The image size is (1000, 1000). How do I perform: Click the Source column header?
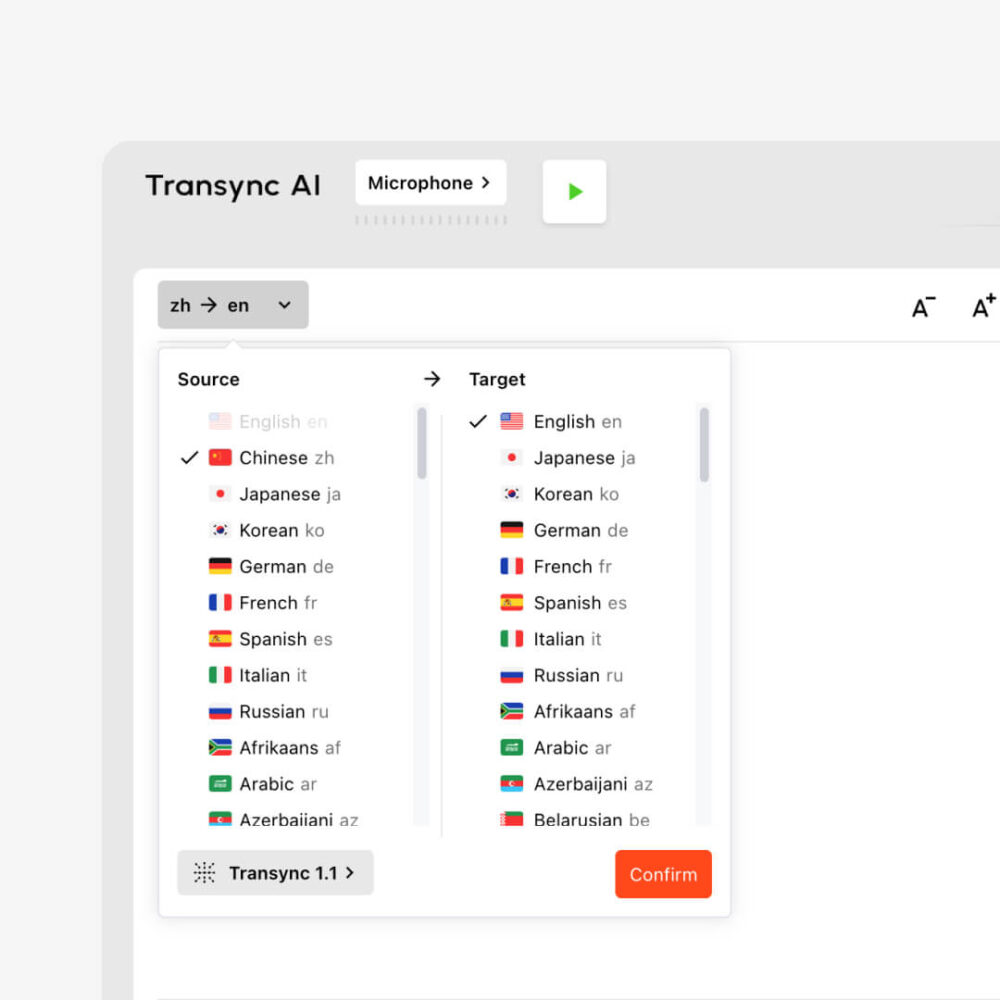click(207, 379)
